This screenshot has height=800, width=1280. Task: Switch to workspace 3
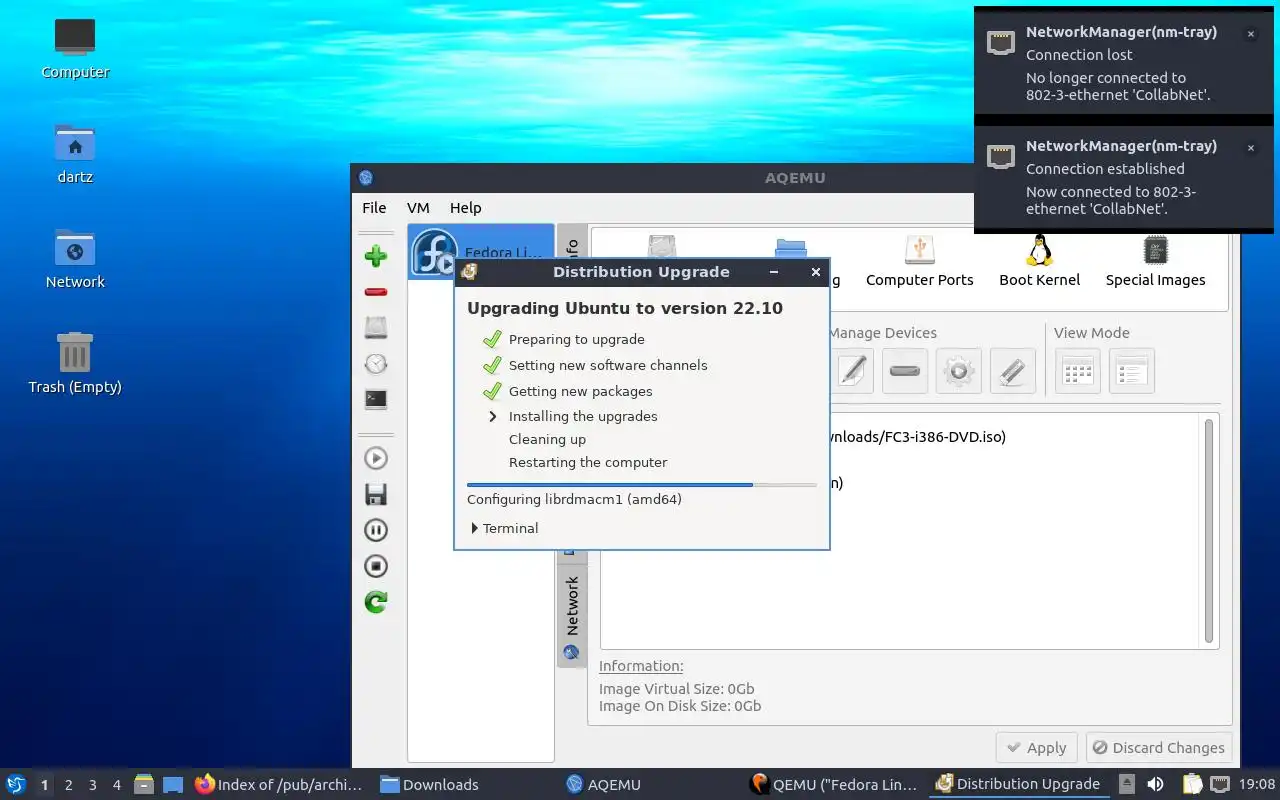pyautogui.click(x=92, y=785)
